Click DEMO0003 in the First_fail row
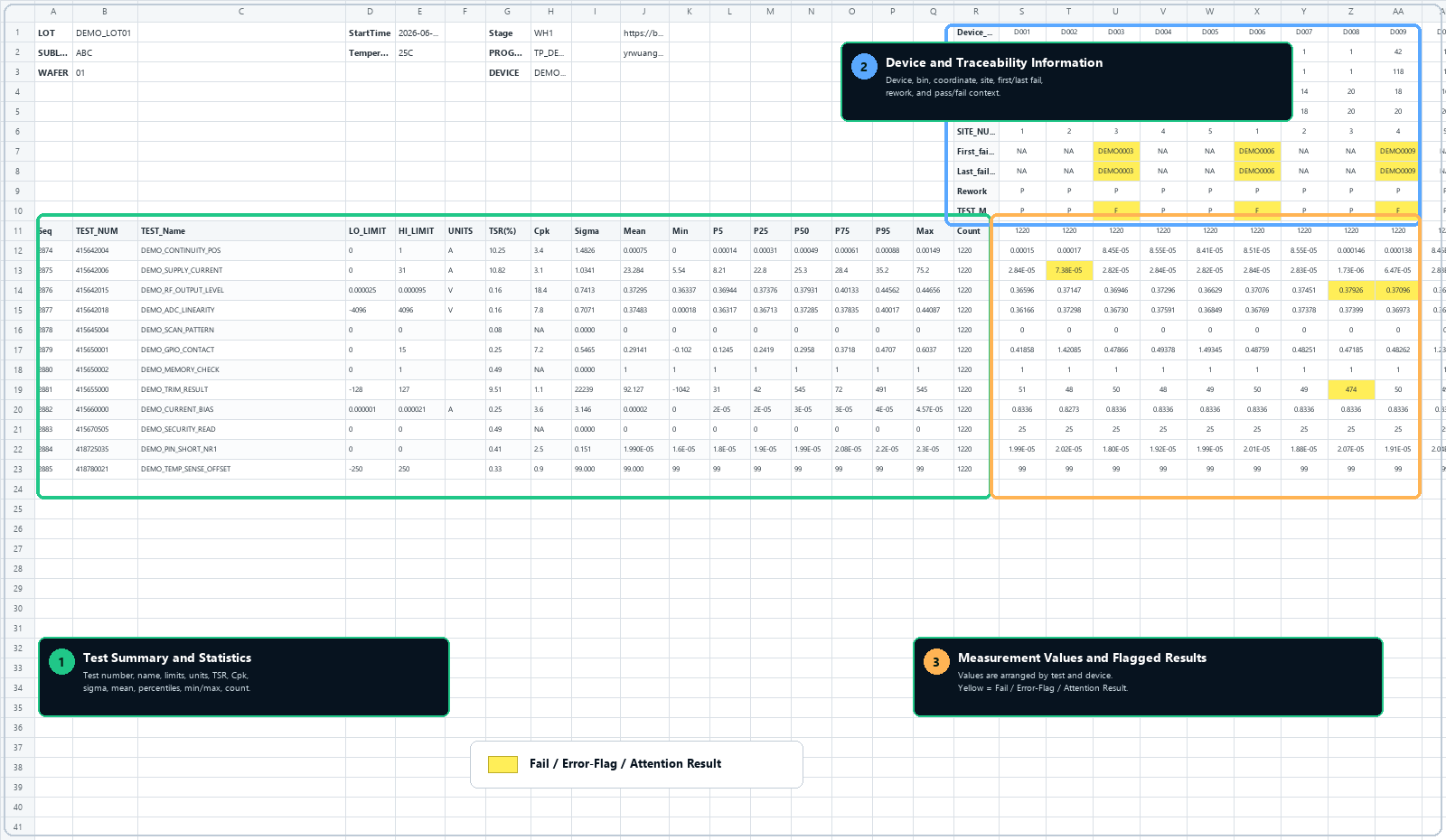1446x840 pixels. (x=1116, y=152)
